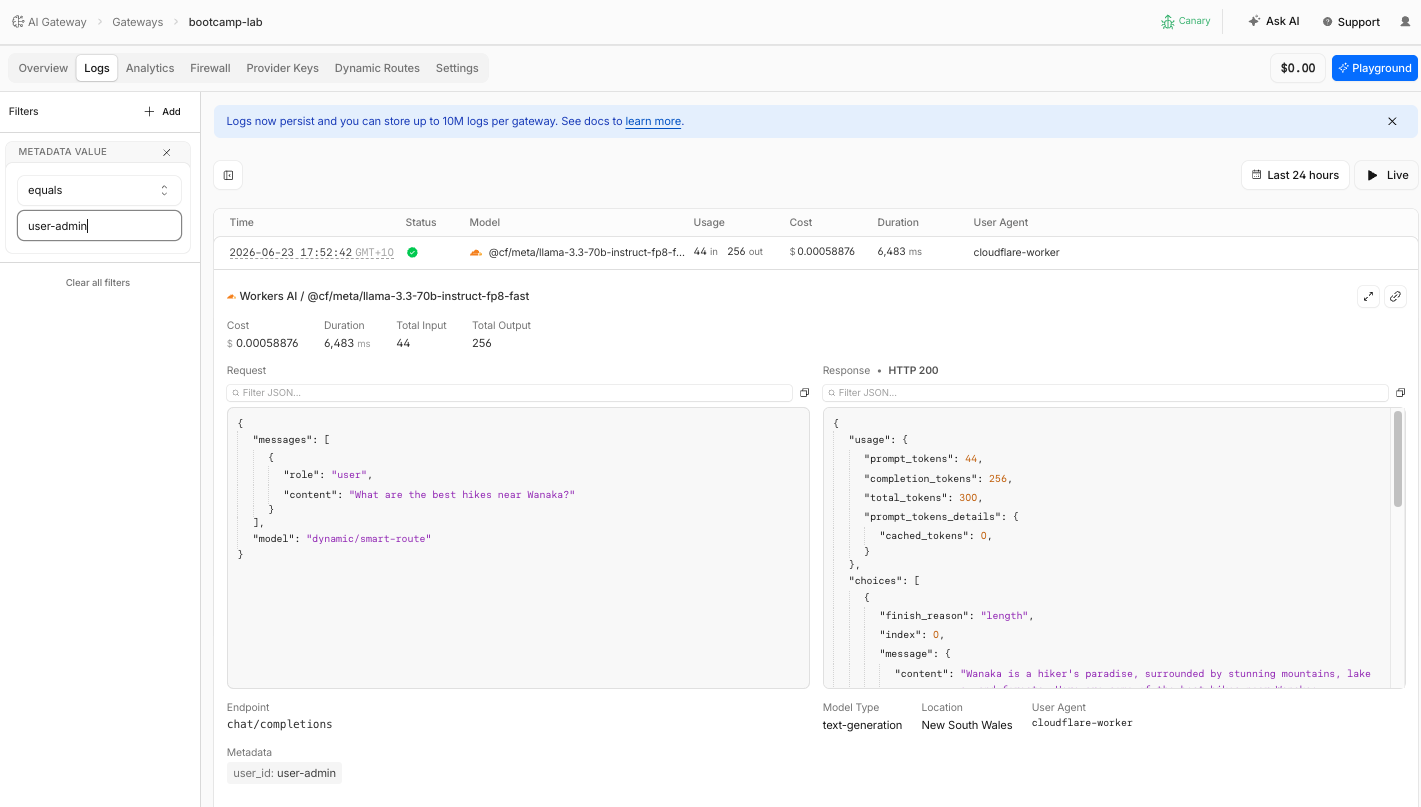Select the Logs tab
Screen dimensions: 1421x807
pyautogui.click(x=97, y=68)
